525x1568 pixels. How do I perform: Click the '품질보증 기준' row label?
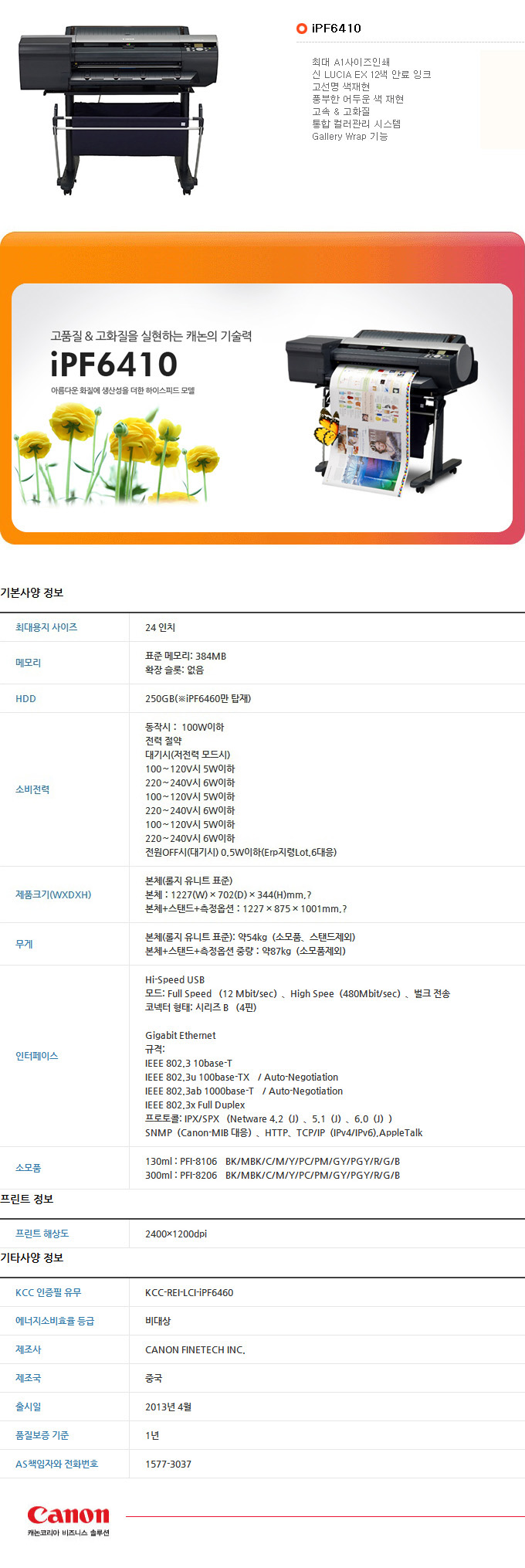click(42, 1435)
